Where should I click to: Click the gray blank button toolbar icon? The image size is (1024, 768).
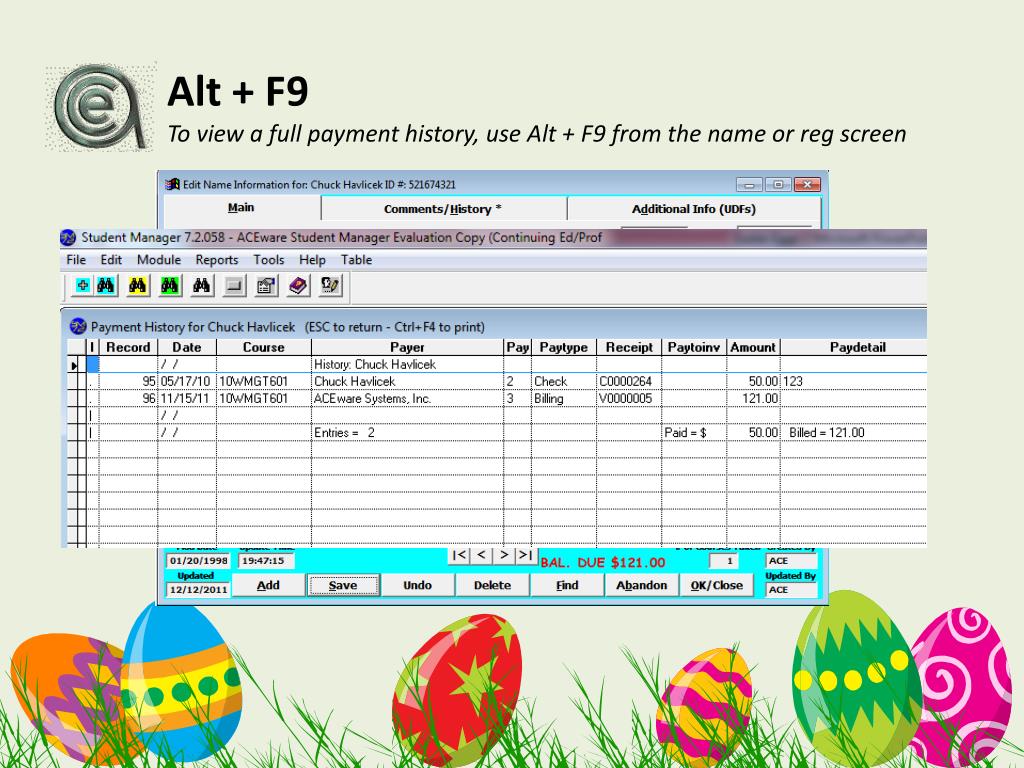234,286
